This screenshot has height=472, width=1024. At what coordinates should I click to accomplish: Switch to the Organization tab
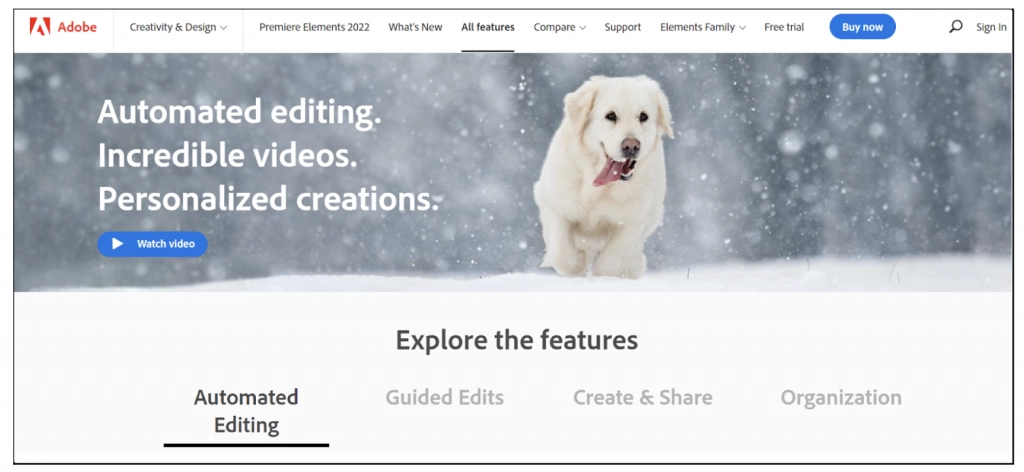pyautogui.click(x=841, y=397)
